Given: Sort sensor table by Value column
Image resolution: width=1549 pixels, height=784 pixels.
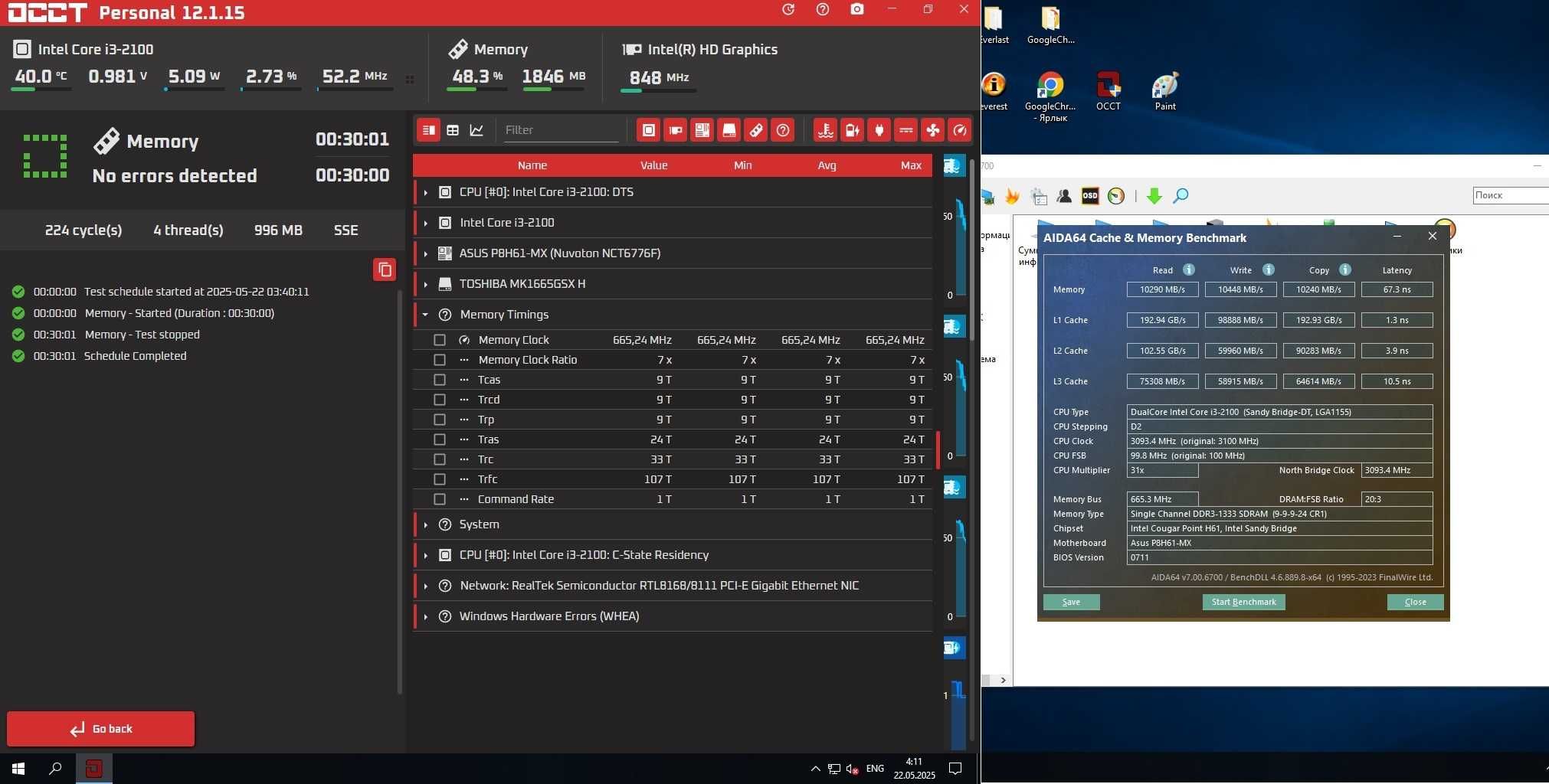Looking at the screenshot, I should (653, 165).
